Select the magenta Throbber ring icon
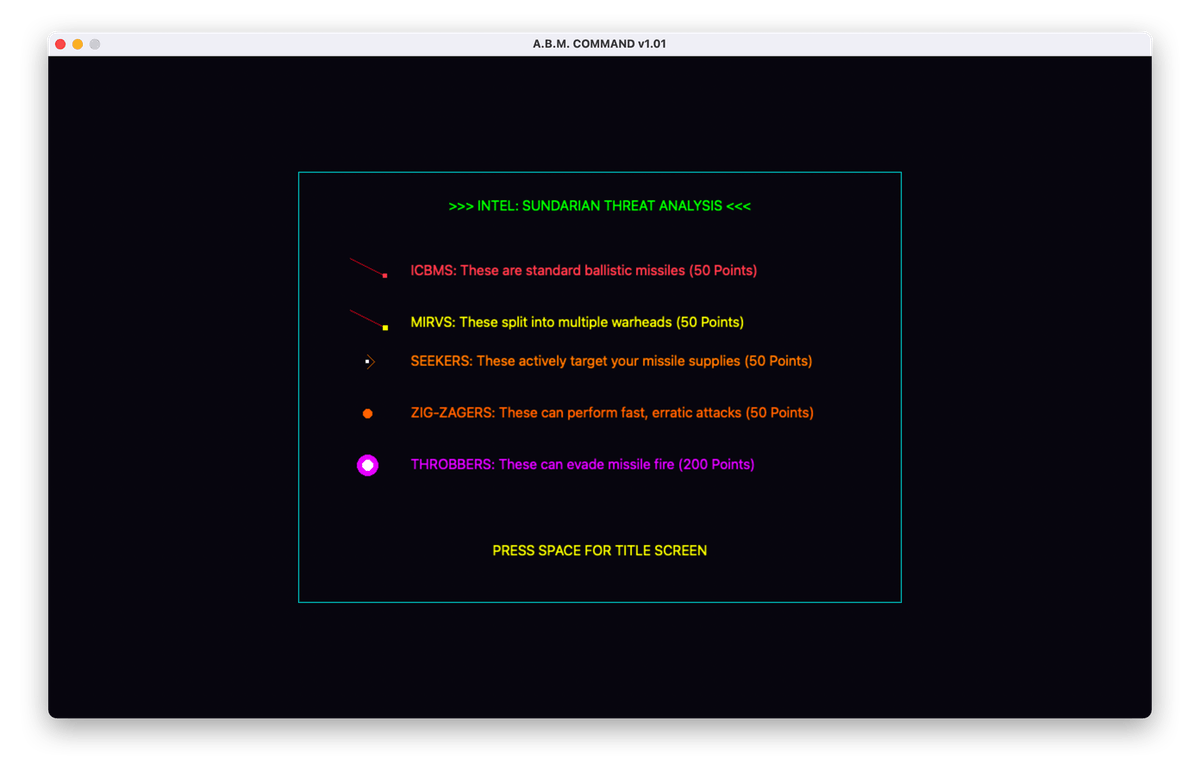Image resolution: width=1200 pixels, height=783 pixels. (368, 465)
